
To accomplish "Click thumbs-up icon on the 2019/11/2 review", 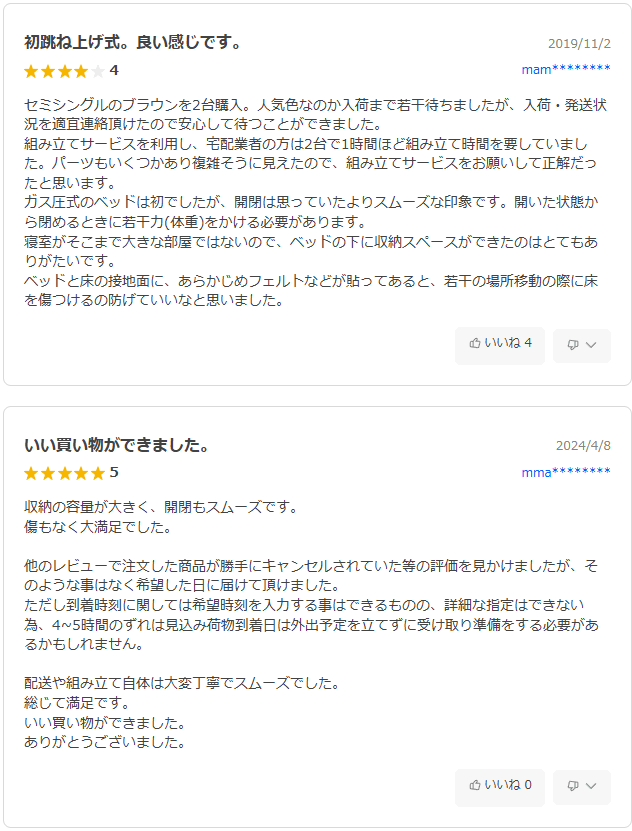I will 475,344.
